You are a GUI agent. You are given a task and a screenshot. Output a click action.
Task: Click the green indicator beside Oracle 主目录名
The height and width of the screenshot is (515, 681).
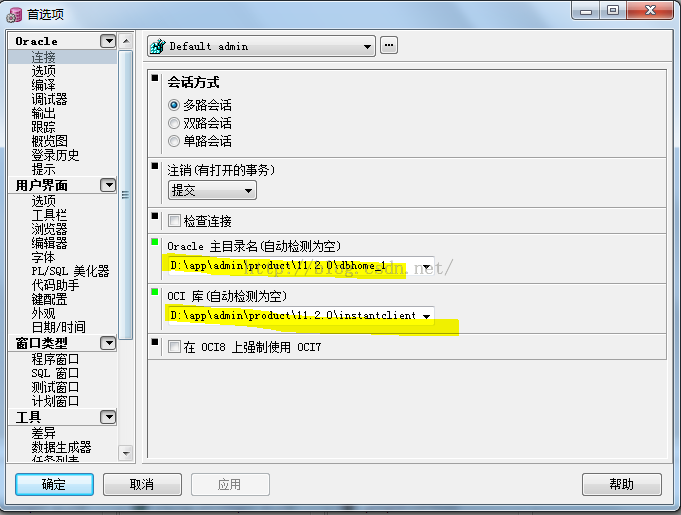(x=155, y=242)
